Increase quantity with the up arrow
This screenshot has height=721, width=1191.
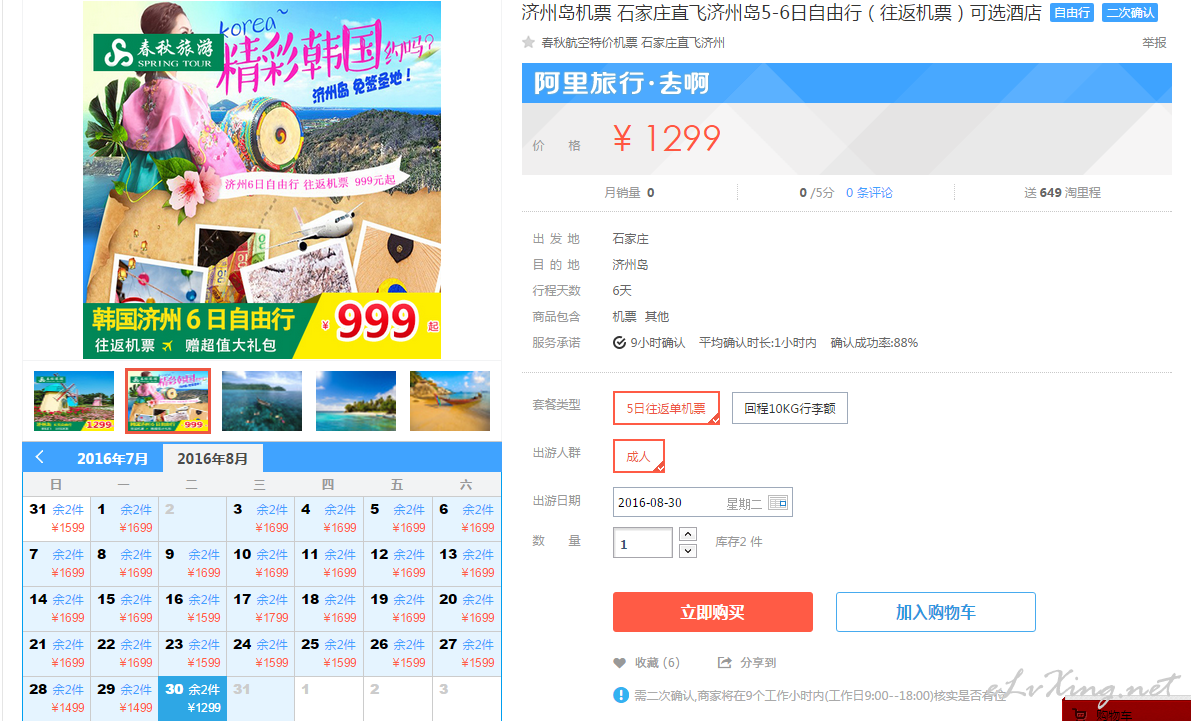point(688,534)
